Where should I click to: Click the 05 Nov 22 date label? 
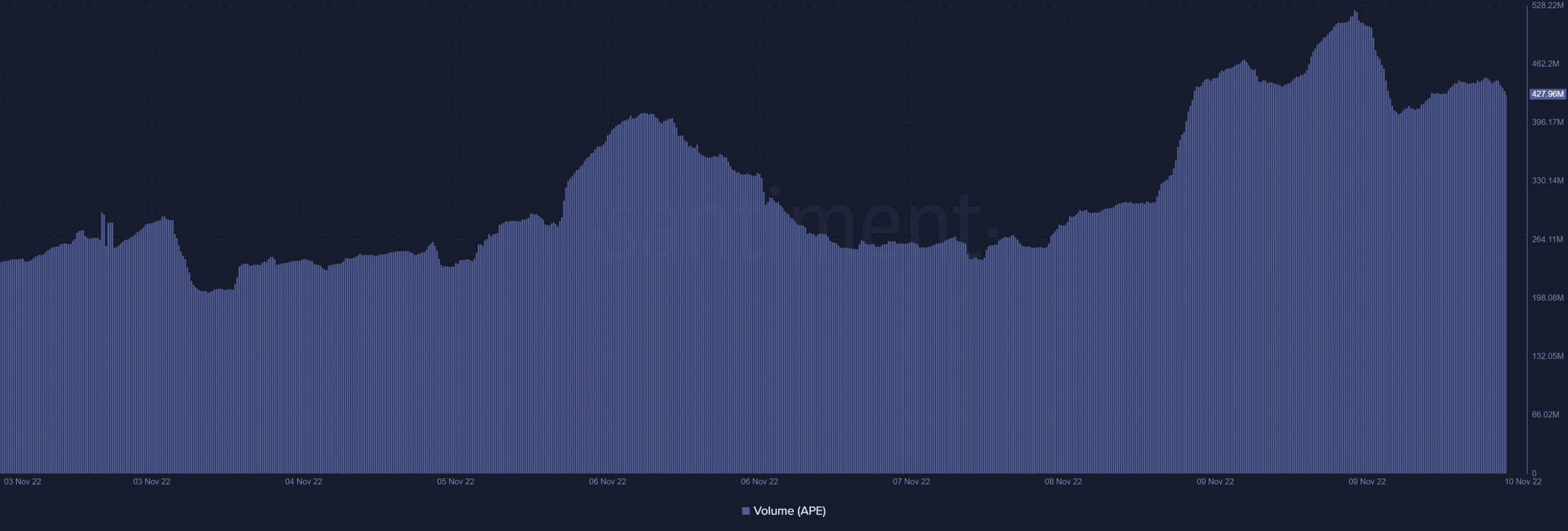[456, 482]
